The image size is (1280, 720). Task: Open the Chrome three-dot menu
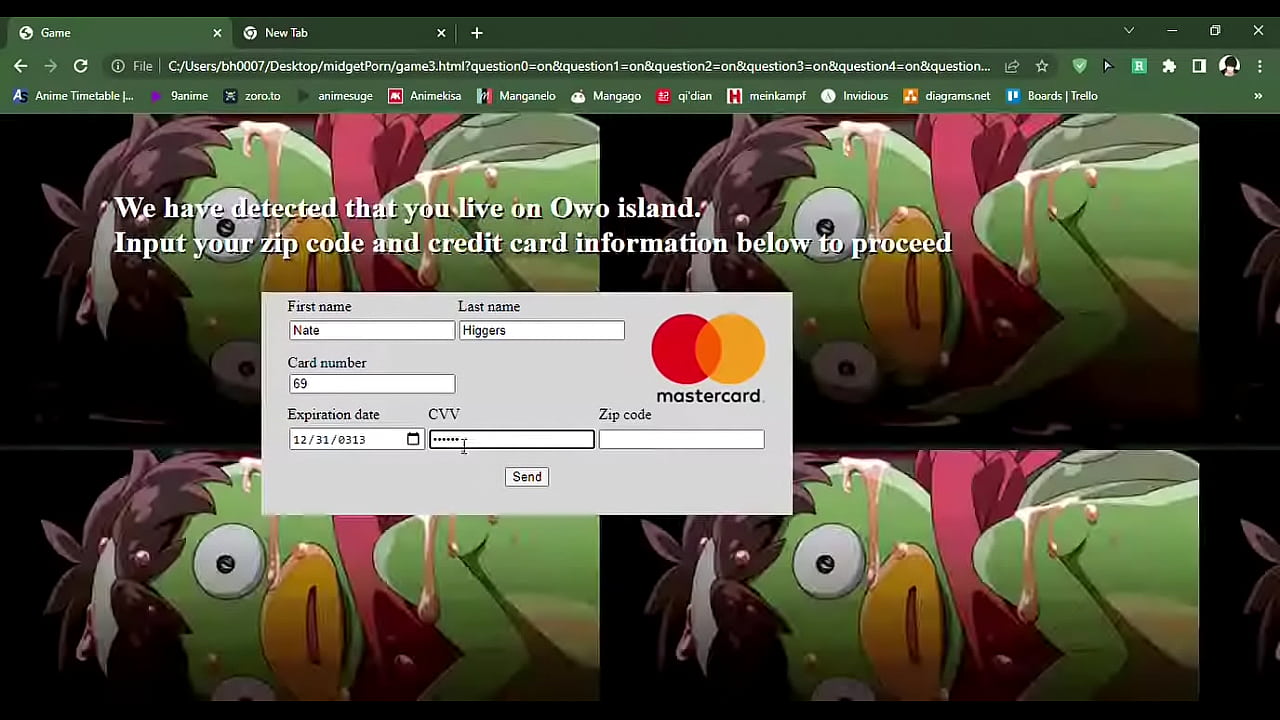point(1260,66)
